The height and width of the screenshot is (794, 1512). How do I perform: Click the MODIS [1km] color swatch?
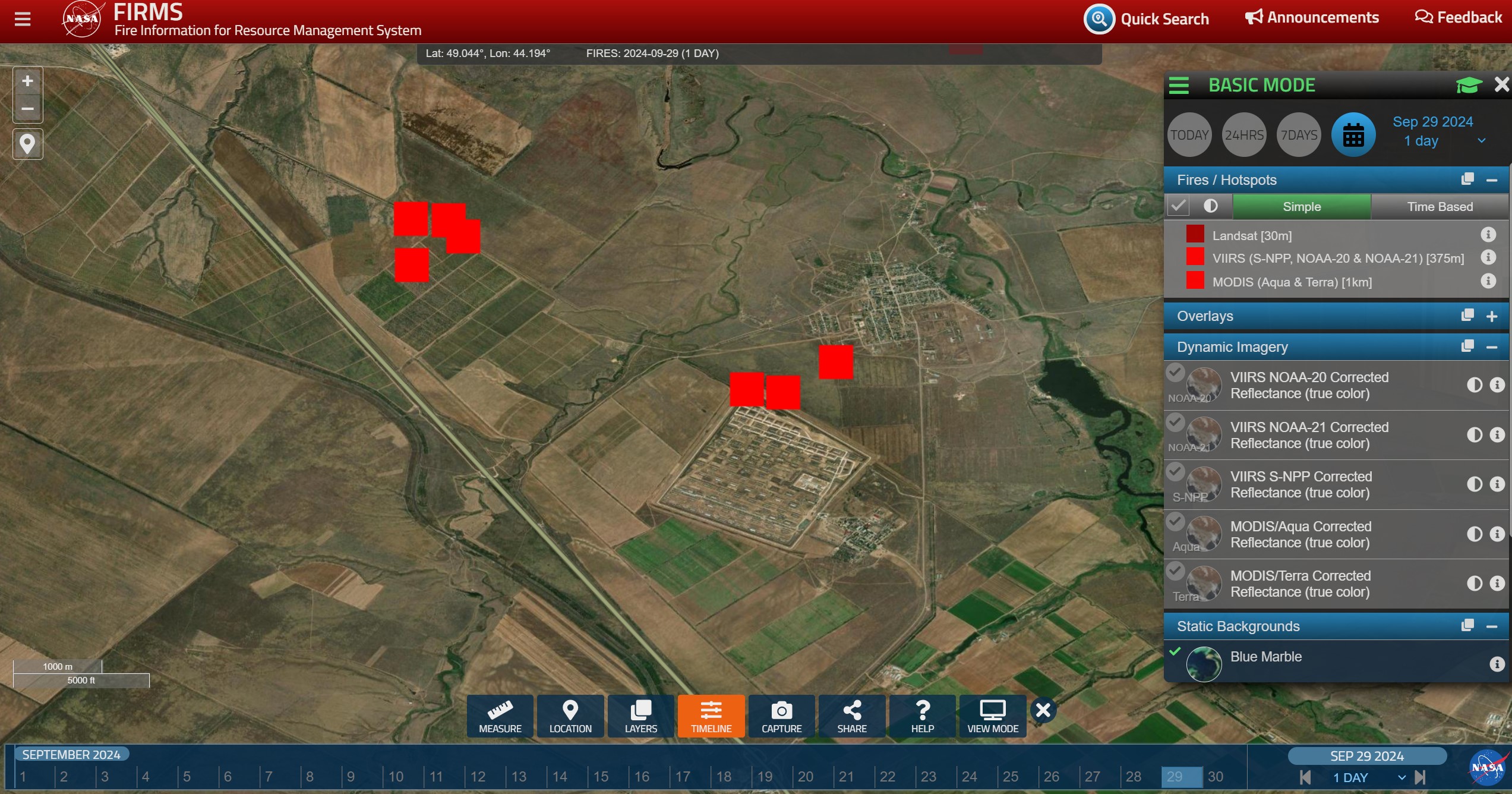(x=1195, y=280)
